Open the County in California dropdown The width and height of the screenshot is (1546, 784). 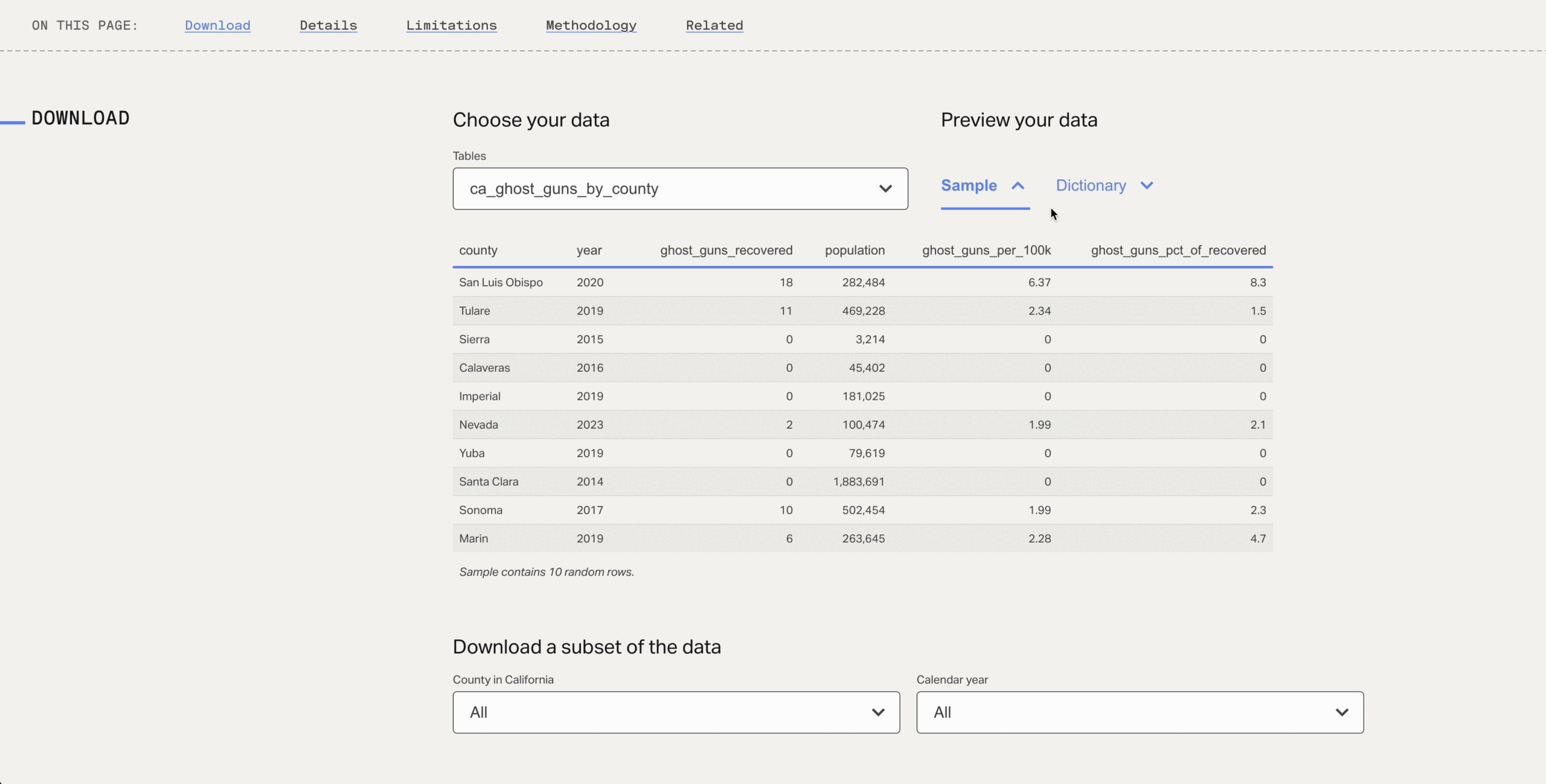(676, 712)
